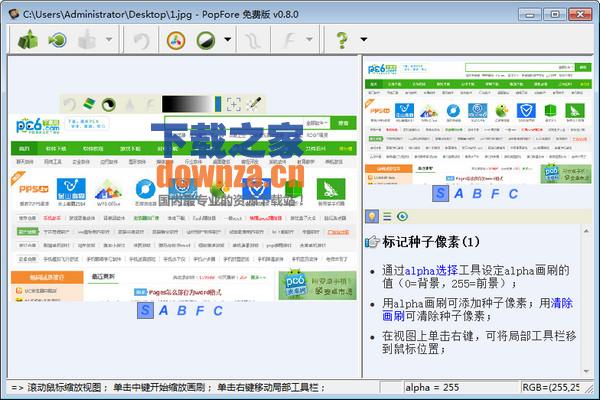
Task: Click the blue handle of the alpha gradient
Action: click(x=218, y=104)
